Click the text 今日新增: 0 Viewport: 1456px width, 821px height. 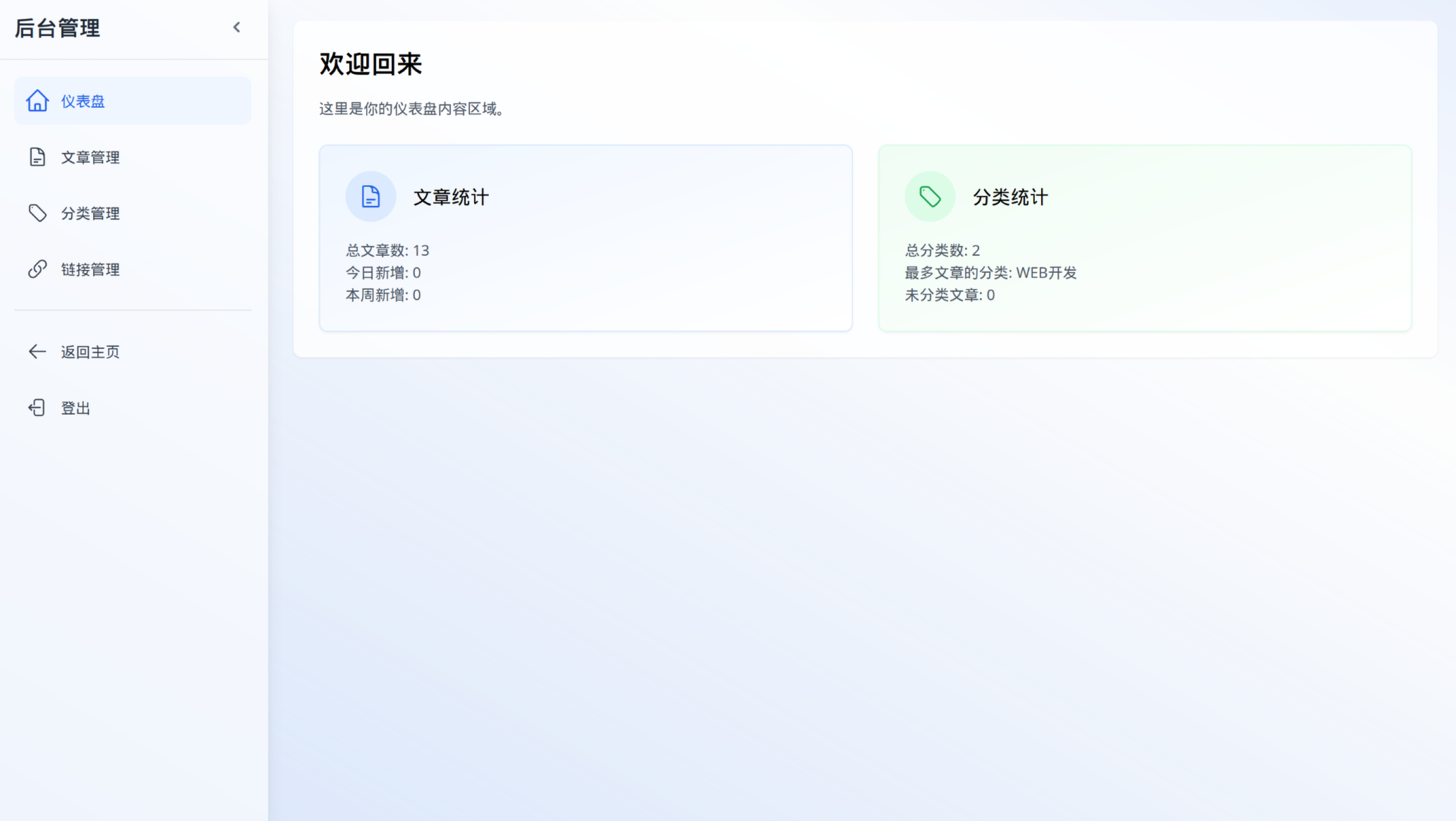pyautogui.click(x=383, y=272)
